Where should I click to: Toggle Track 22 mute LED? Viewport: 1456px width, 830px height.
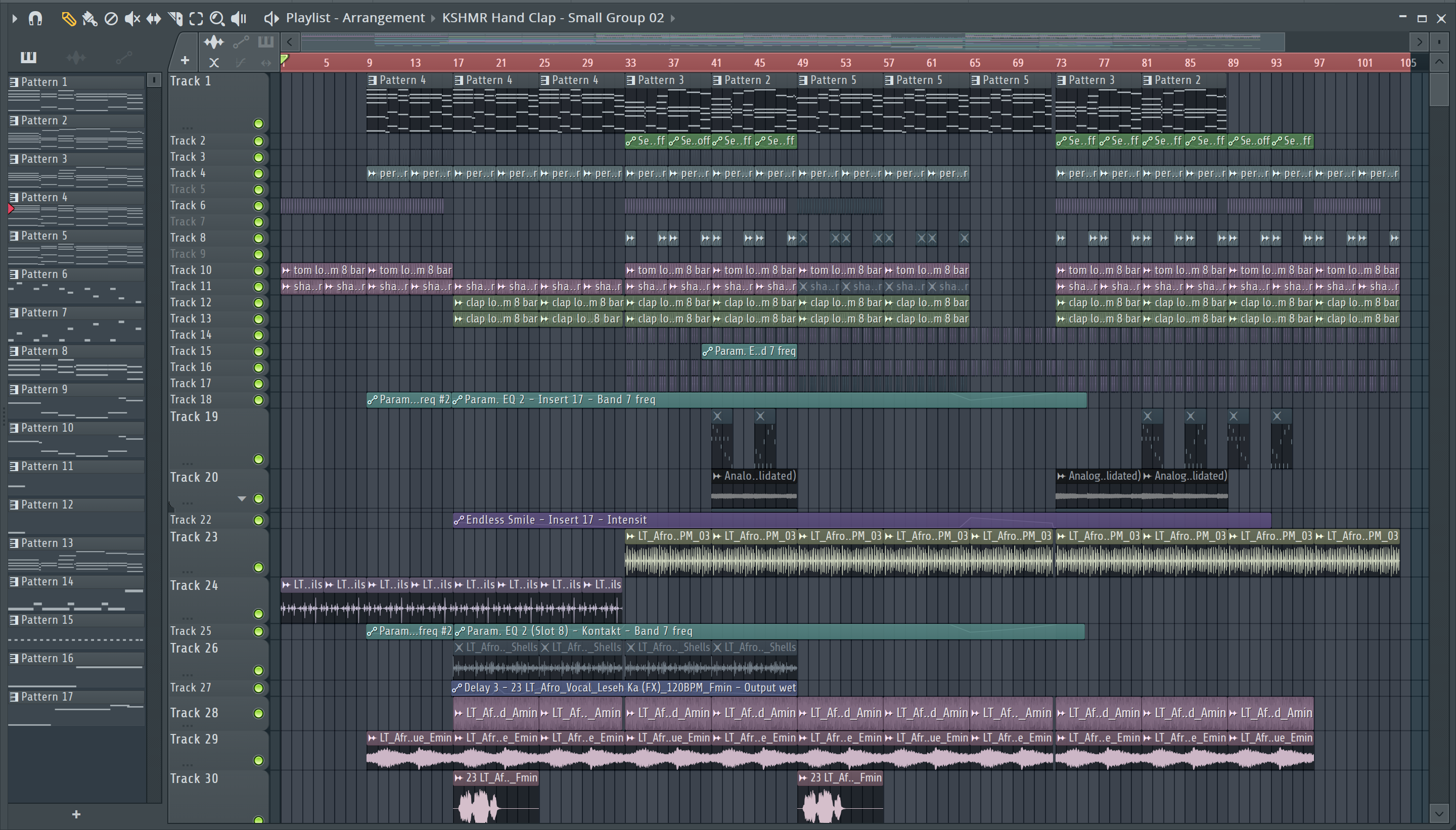coord(258,521)
